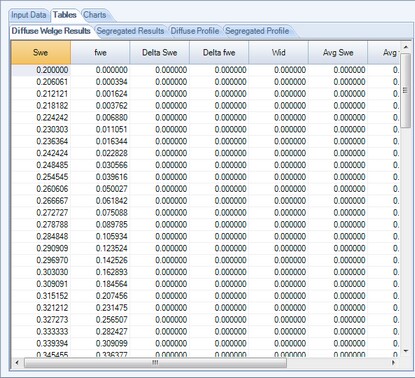
Task: Select fwe cell 0.016344
Action: (100, 141)
